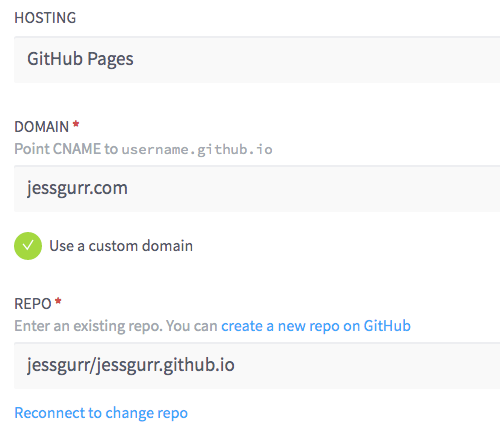The width and height of the screenshot is (500, 430).
Task: Focus the jessgurr/jessgurr.github.io repo field
Action: [257, 366]
